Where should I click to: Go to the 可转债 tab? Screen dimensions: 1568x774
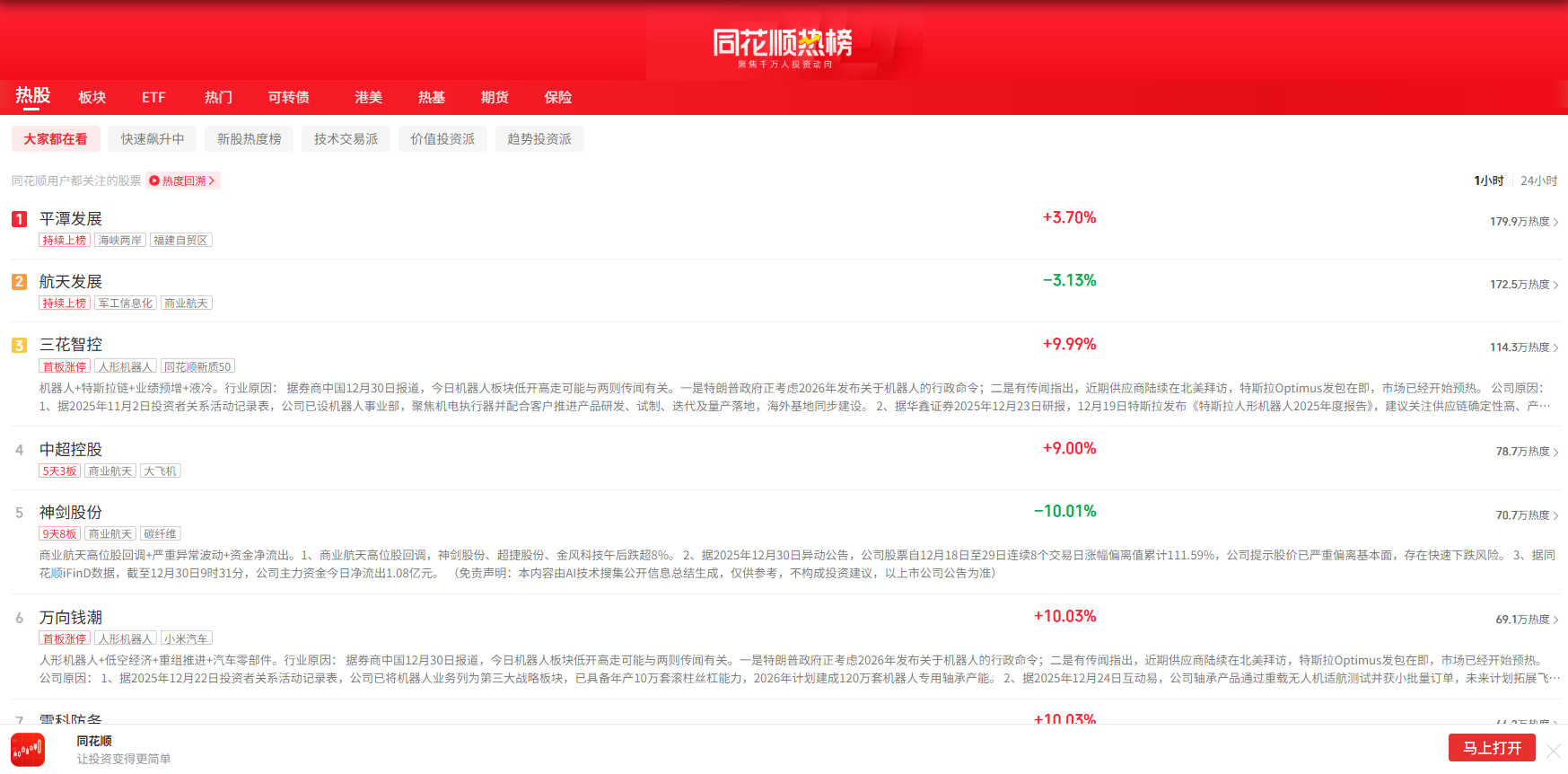288,97
